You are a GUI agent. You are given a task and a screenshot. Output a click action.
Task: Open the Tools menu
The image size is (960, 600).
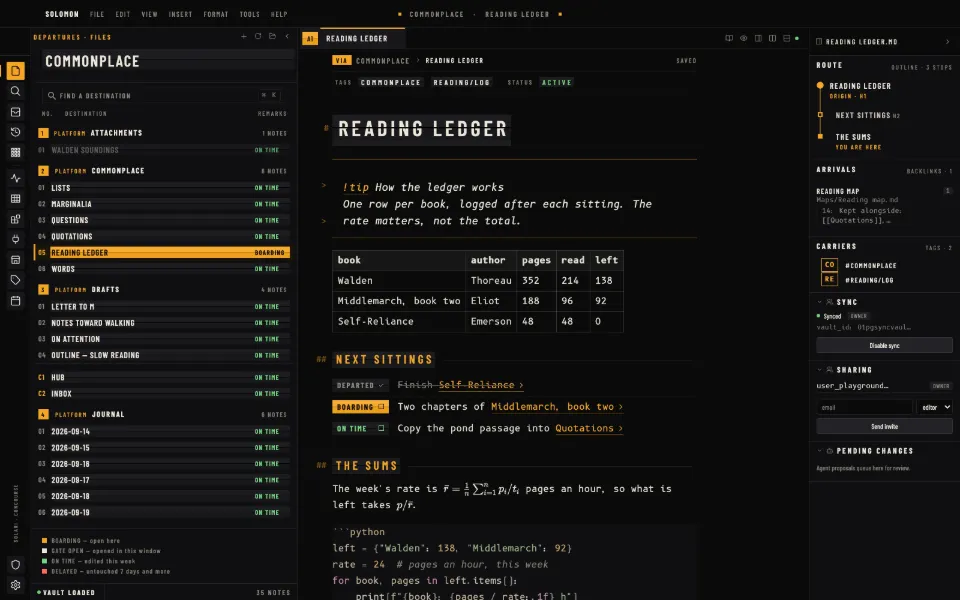coord(250,14)
